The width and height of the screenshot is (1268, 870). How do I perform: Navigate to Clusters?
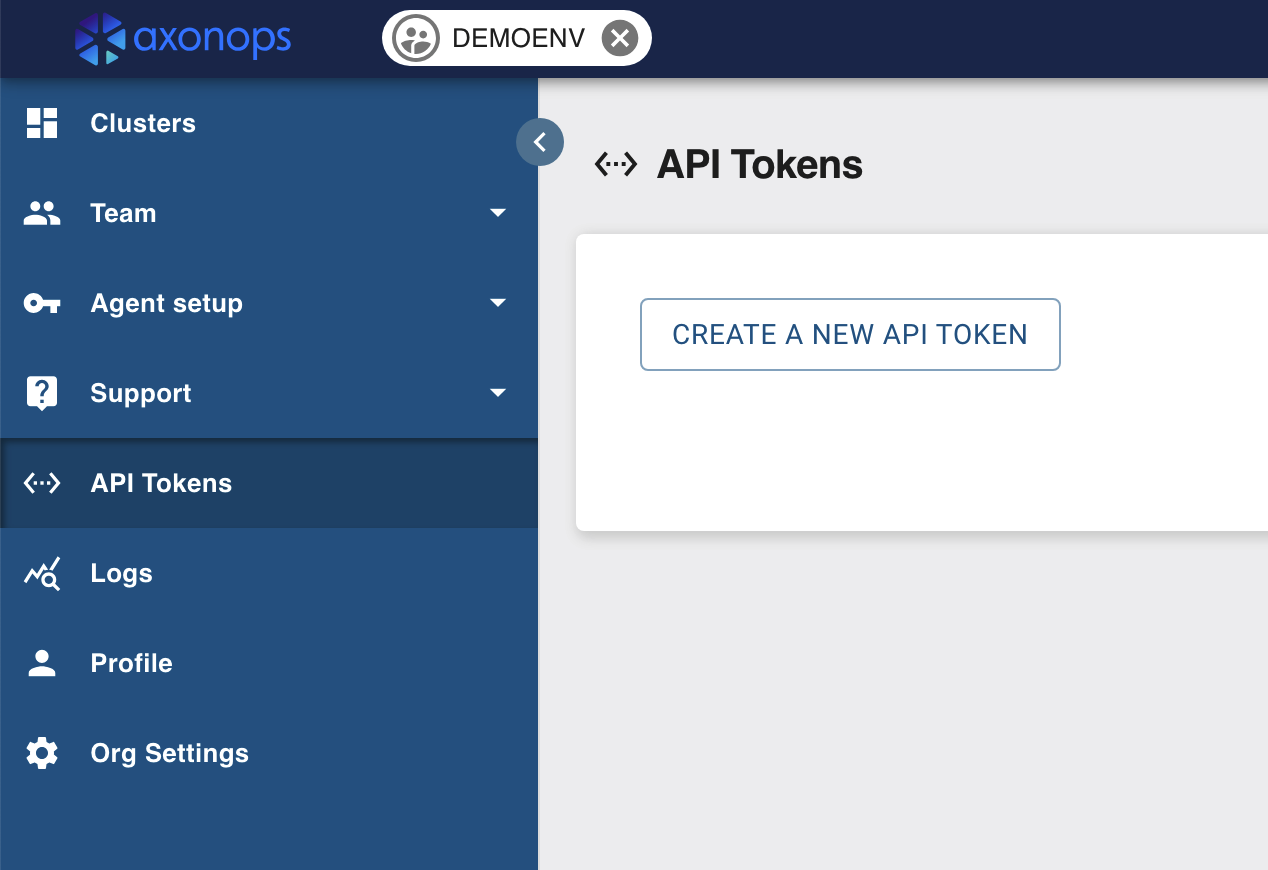143,123
